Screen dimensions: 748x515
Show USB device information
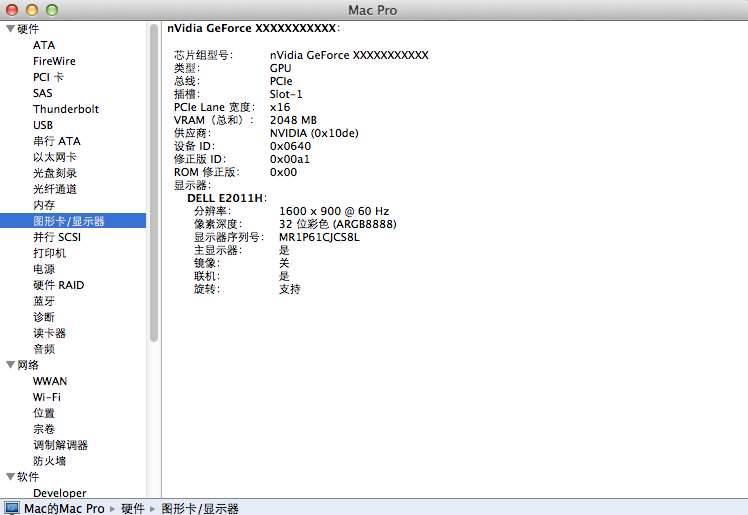tap(43, 125)
